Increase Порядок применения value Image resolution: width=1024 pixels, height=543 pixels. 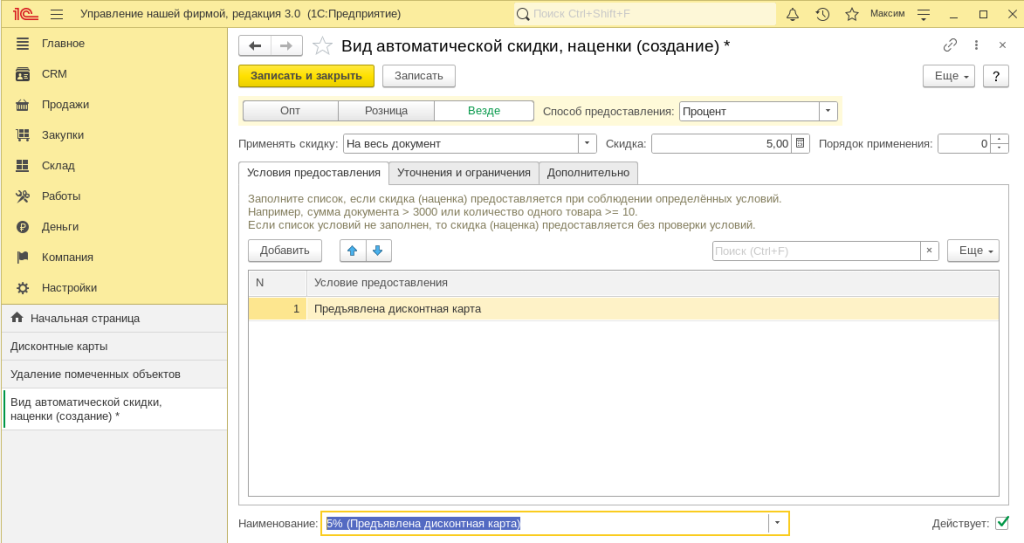(999, 139)
